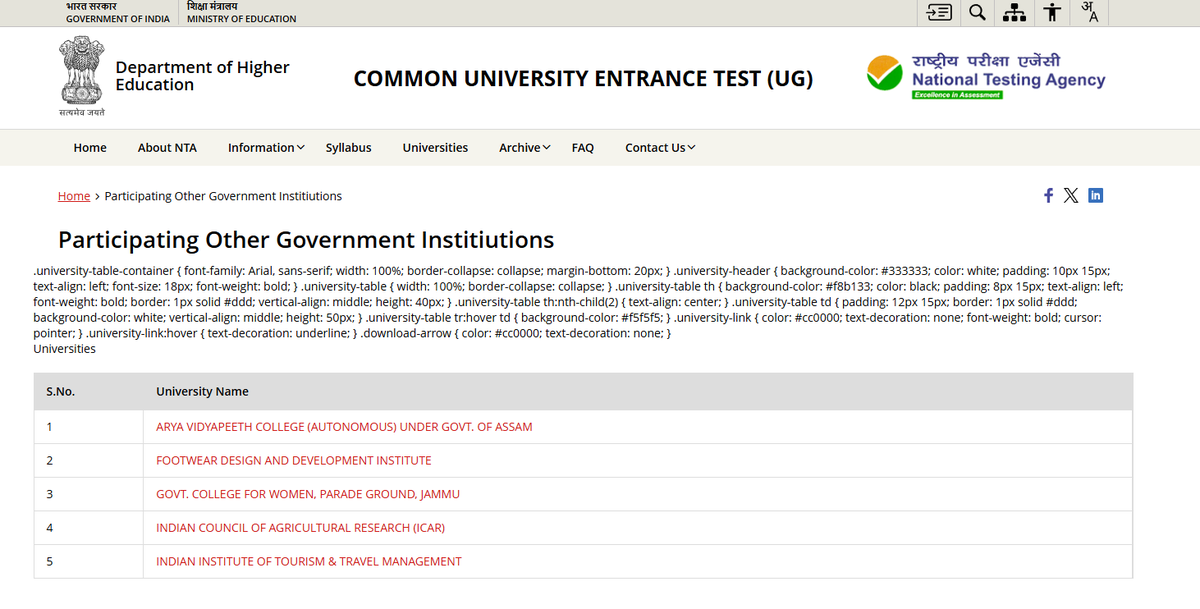Open Arya Vidyapeeth College link
This screenshot has height=609, width=1200.
click(x=344, y=427)
